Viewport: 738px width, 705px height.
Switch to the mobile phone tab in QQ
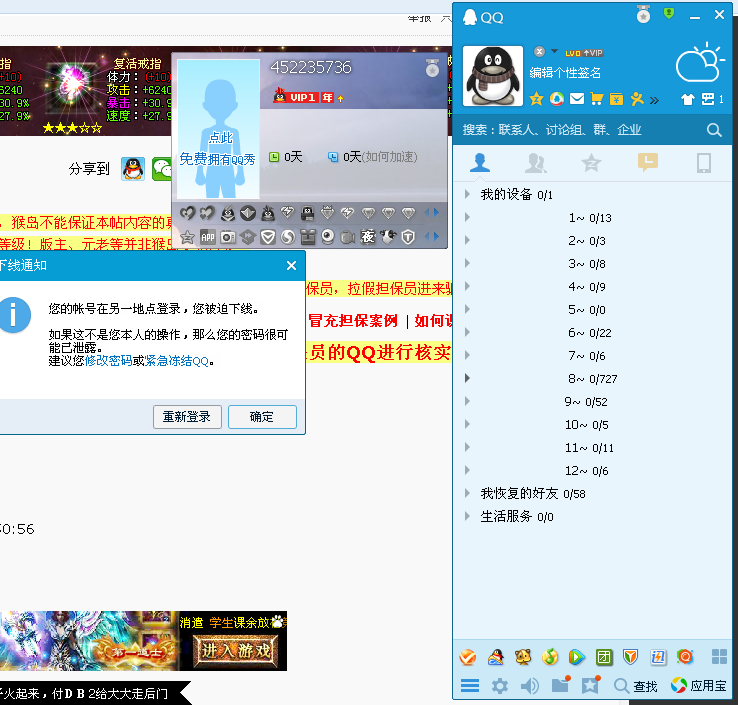point(704,163)
